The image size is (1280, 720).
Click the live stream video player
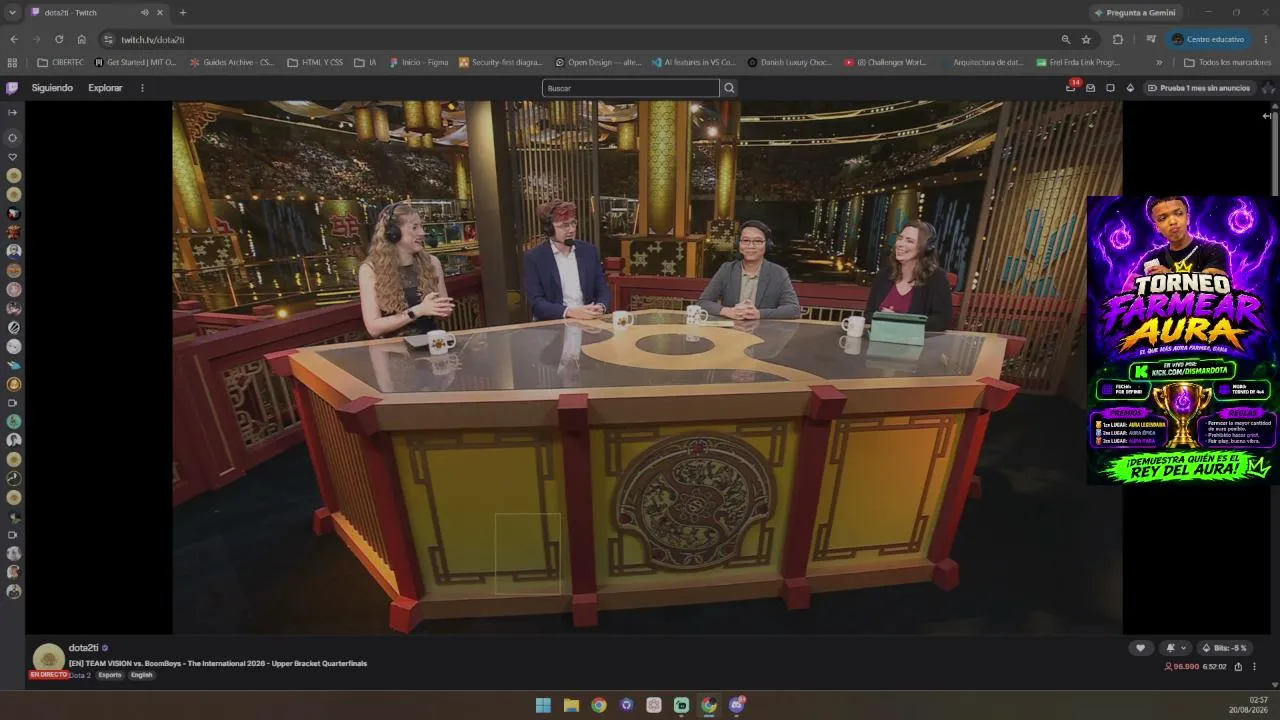point(648,367)
